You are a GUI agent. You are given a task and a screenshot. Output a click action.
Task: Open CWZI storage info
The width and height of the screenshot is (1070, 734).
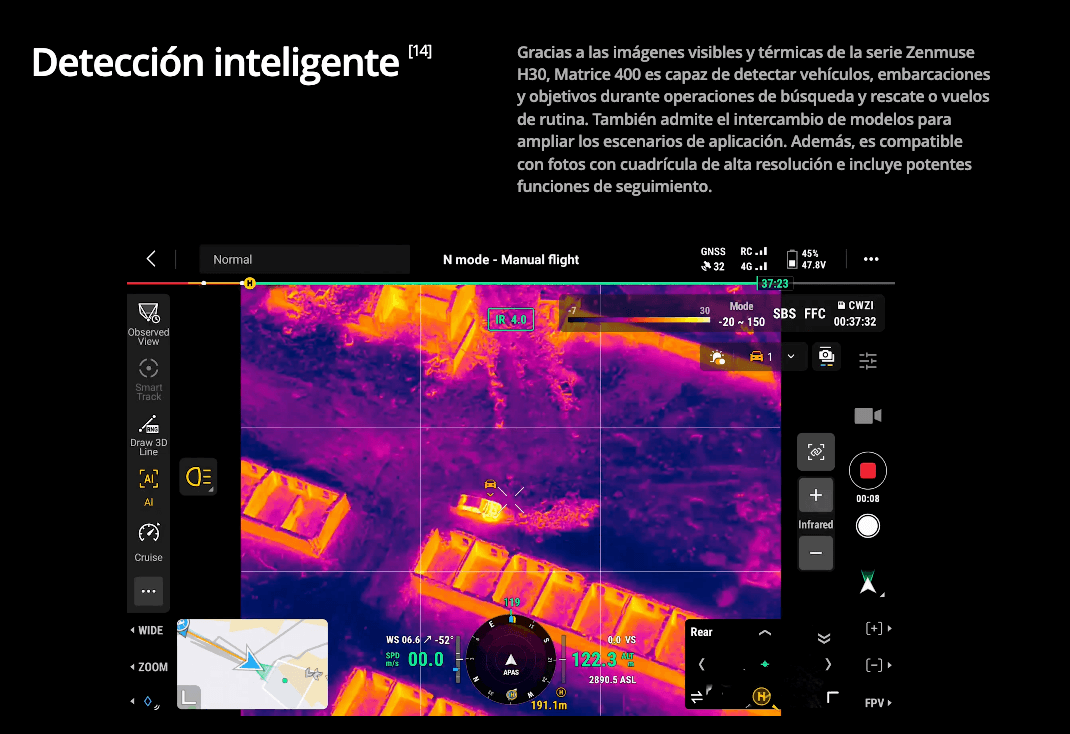pos(855,314)
